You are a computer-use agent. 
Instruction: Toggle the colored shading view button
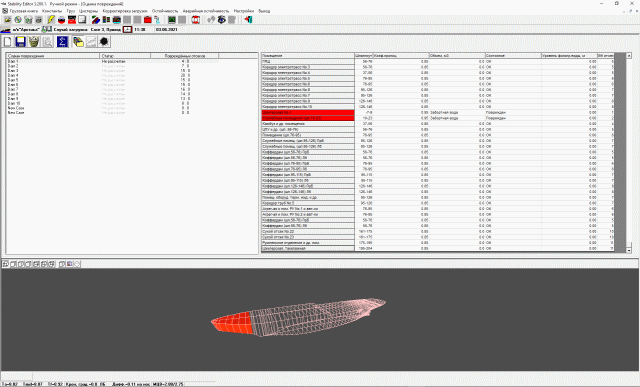point(69,264)
